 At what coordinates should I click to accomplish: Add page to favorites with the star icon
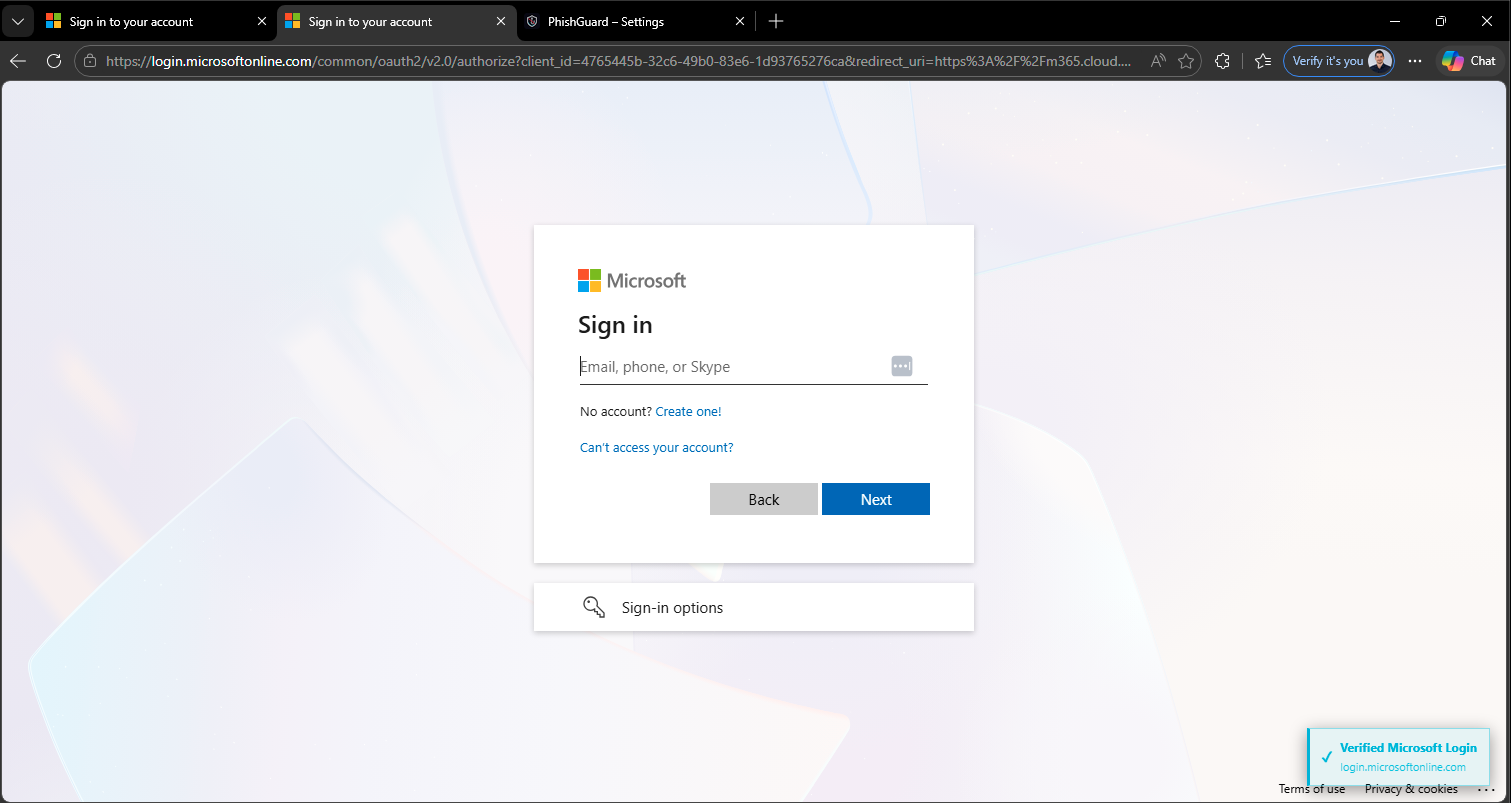click(1186, 61)
